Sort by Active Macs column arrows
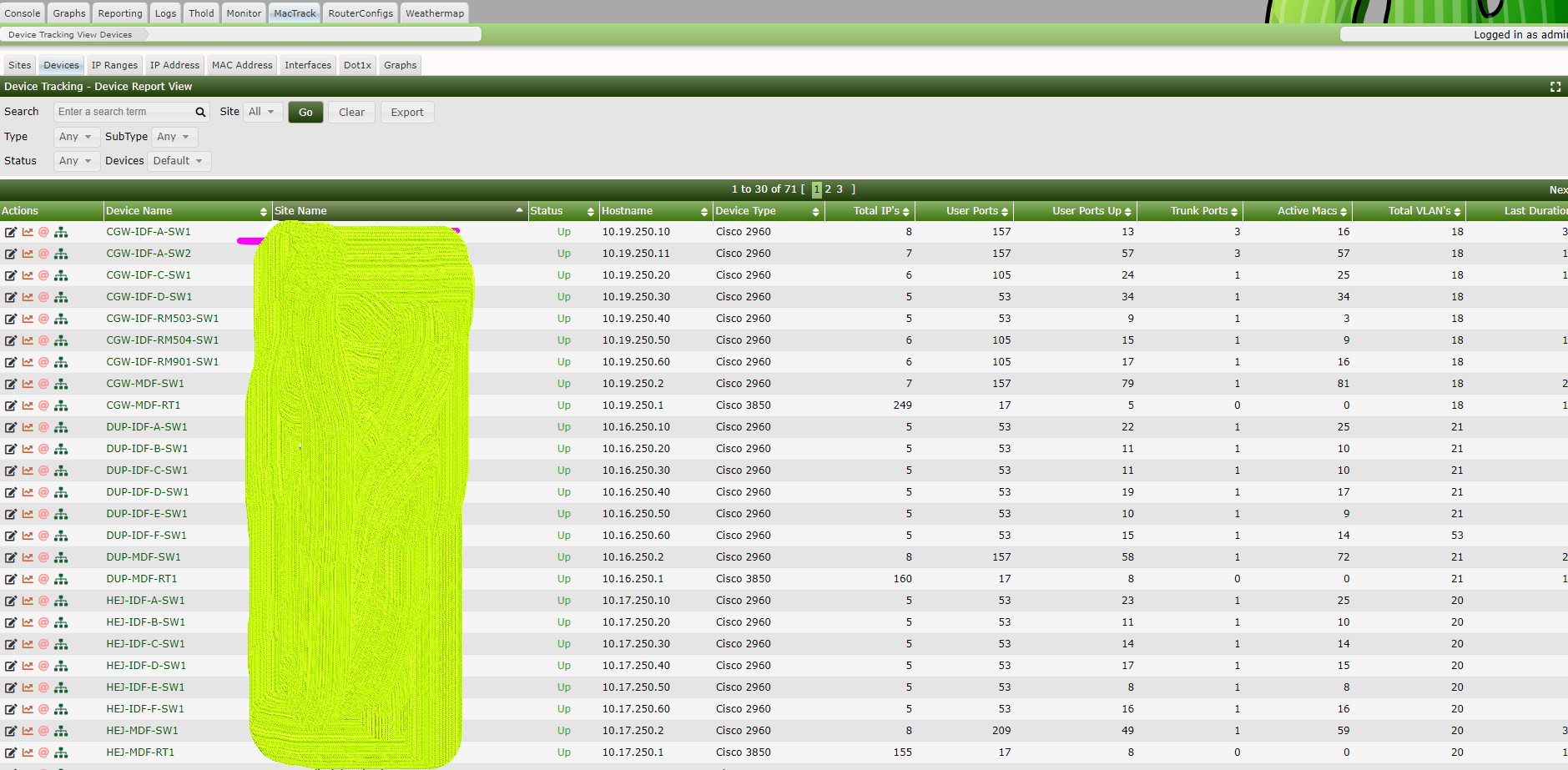This screenshot has width=1568, height=770. tap(1344, 212)
